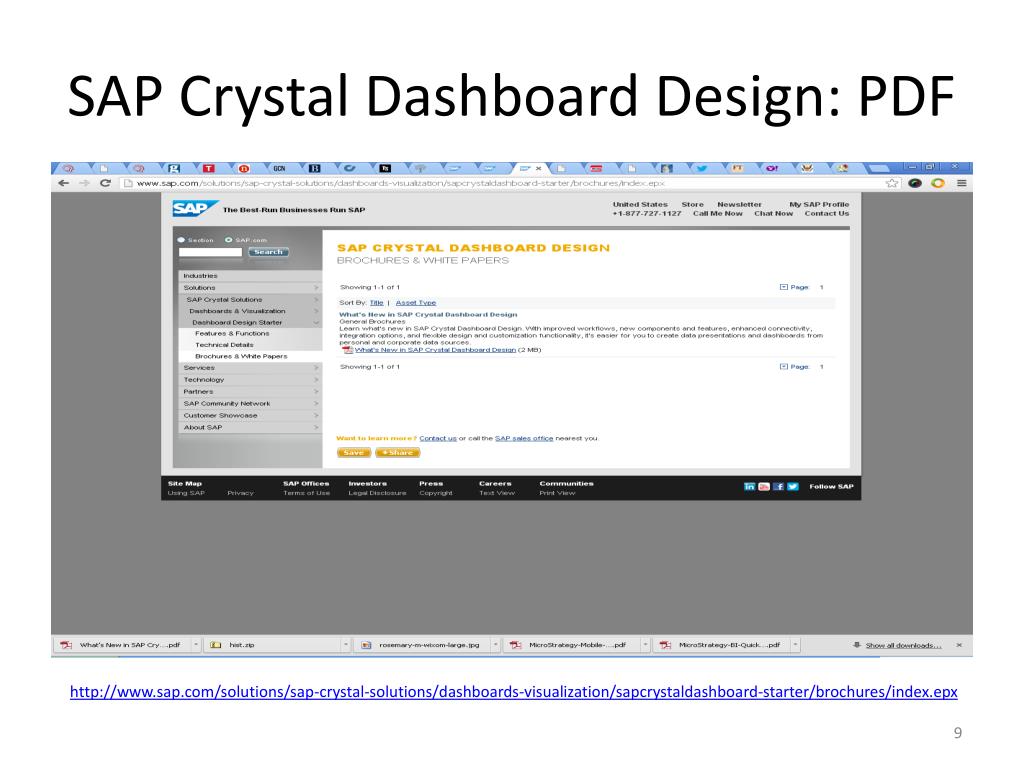
Task: Sort results by Title link
Action: pyautogui.click(x=376, y=302)
